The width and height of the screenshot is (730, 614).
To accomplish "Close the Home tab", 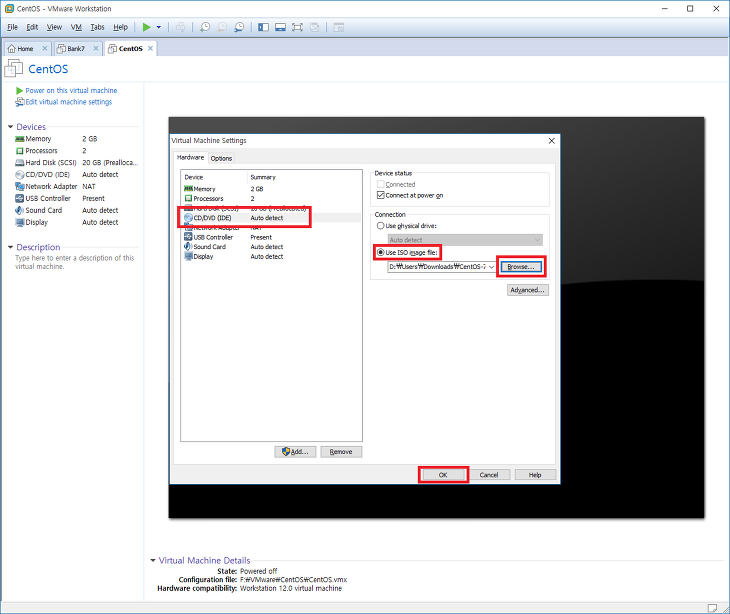I will [45, 48].
